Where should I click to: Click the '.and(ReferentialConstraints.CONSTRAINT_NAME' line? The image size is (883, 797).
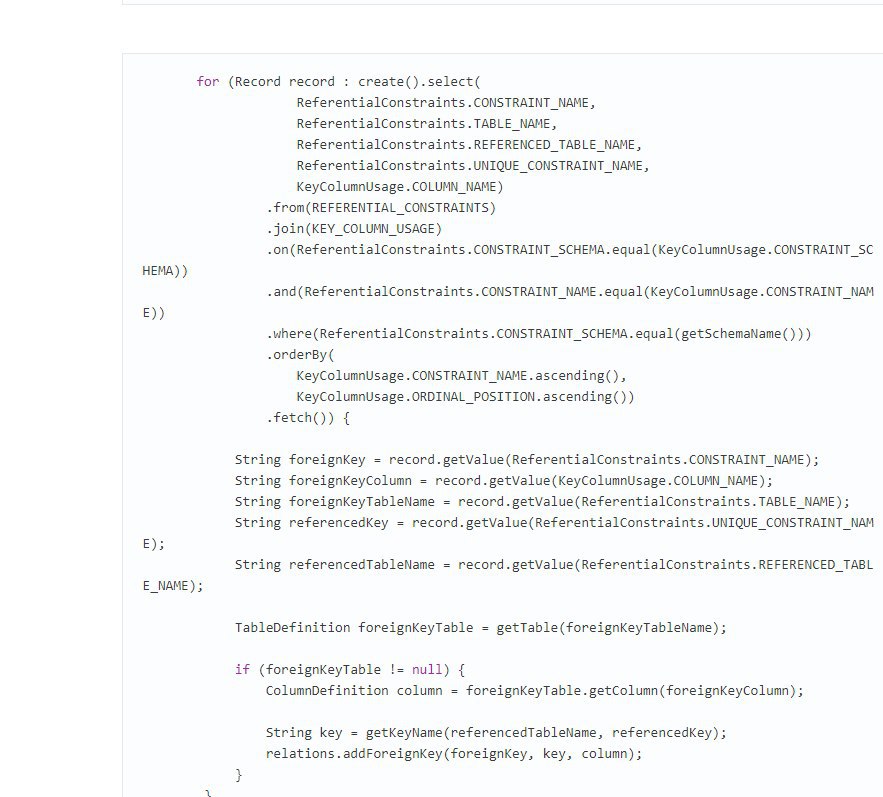click(x=570, y=292)
